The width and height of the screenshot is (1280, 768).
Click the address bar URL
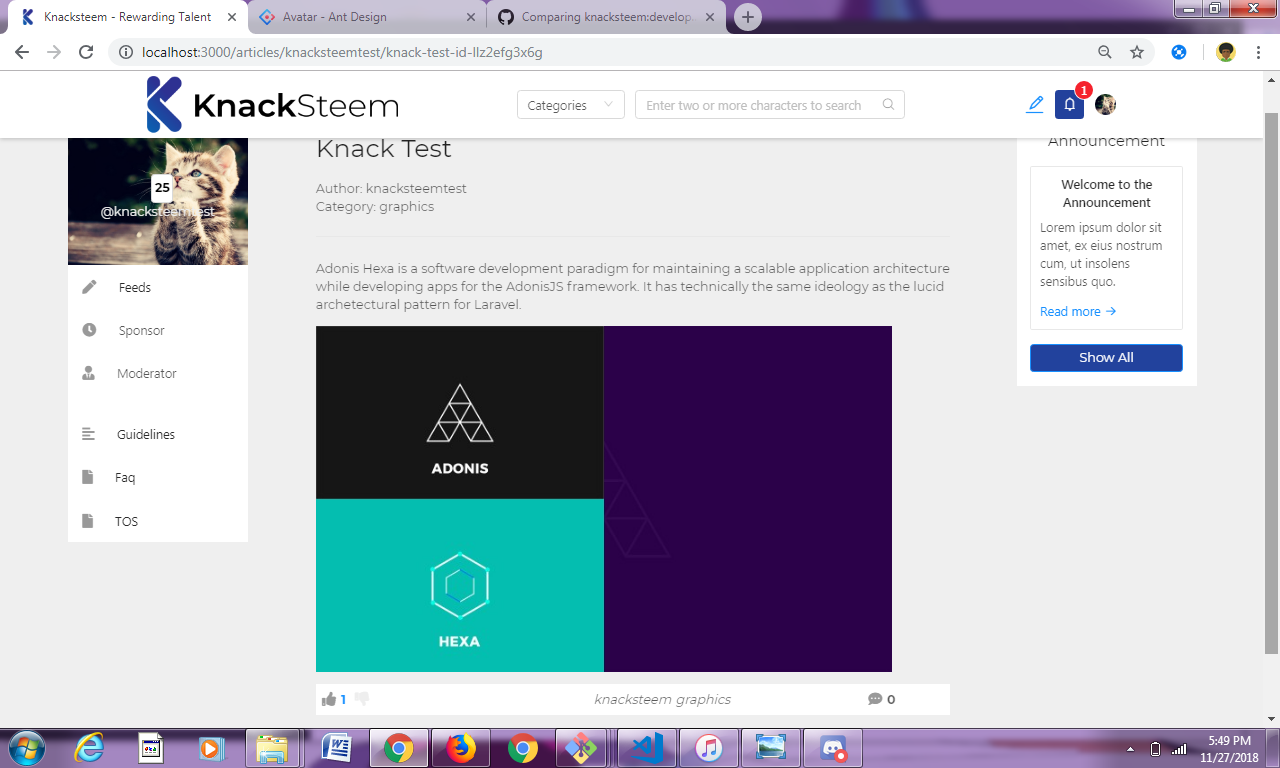(343, 52)
